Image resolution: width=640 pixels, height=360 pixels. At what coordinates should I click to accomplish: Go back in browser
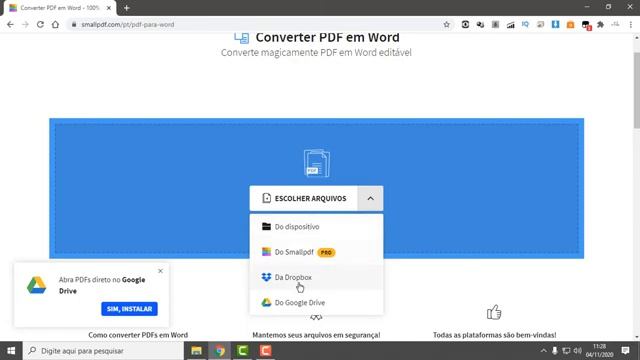[x=10, y=24]
